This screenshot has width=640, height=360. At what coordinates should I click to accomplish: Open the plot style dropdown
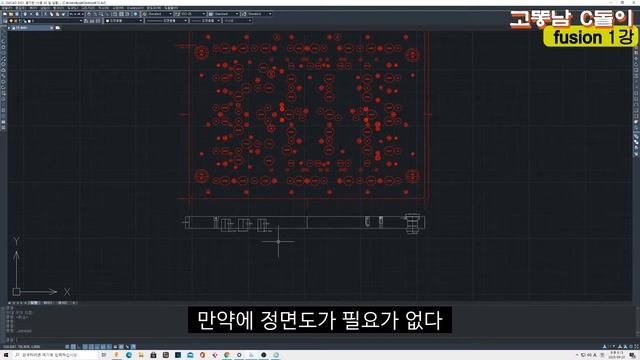[x=238, y=21]
